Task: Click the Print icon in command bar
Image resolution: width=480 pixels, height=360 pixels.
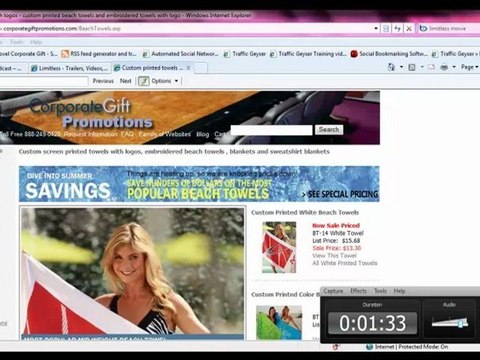Action: coord(444,67)
